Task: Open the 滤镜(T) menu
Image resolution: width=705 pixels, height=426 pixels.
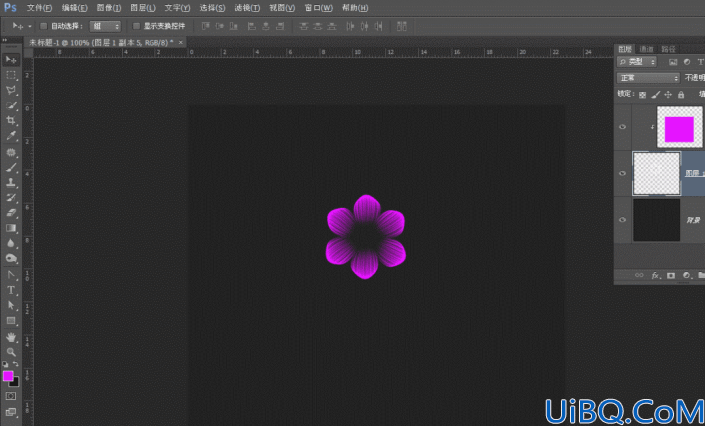Action: [x=247, y=8]
